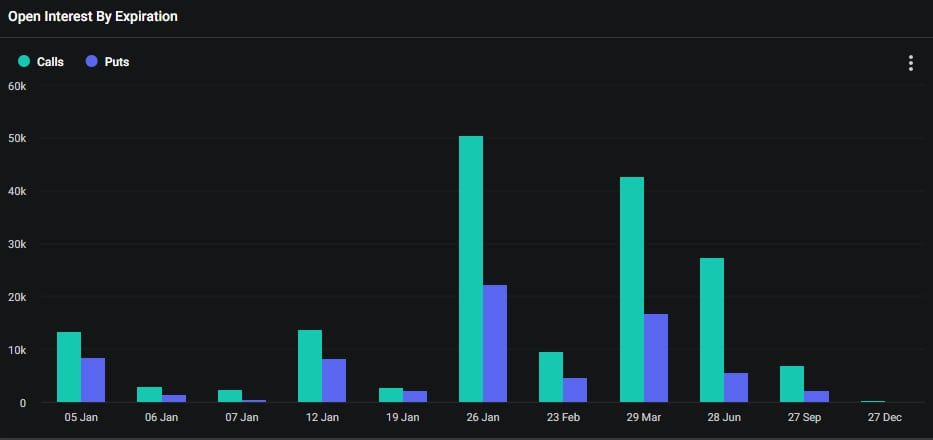
Task: Click the 06 Jan Calls bar
Action: tap(149, 394)
